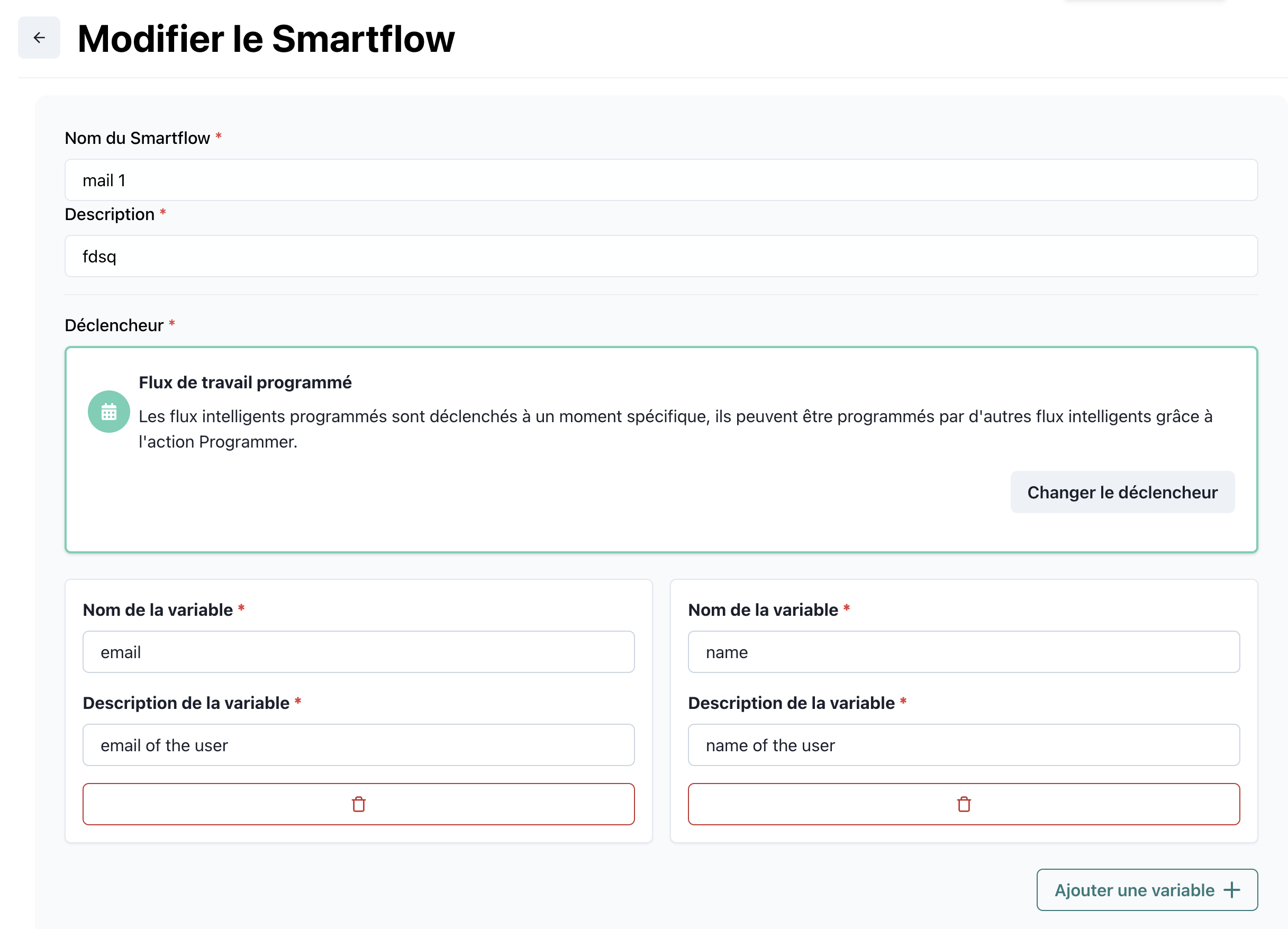Image resolution: width=1288 pixels, height=929 pixels.
Task: Click the Description field containing fdsq
Action: (x=661, y=256)
